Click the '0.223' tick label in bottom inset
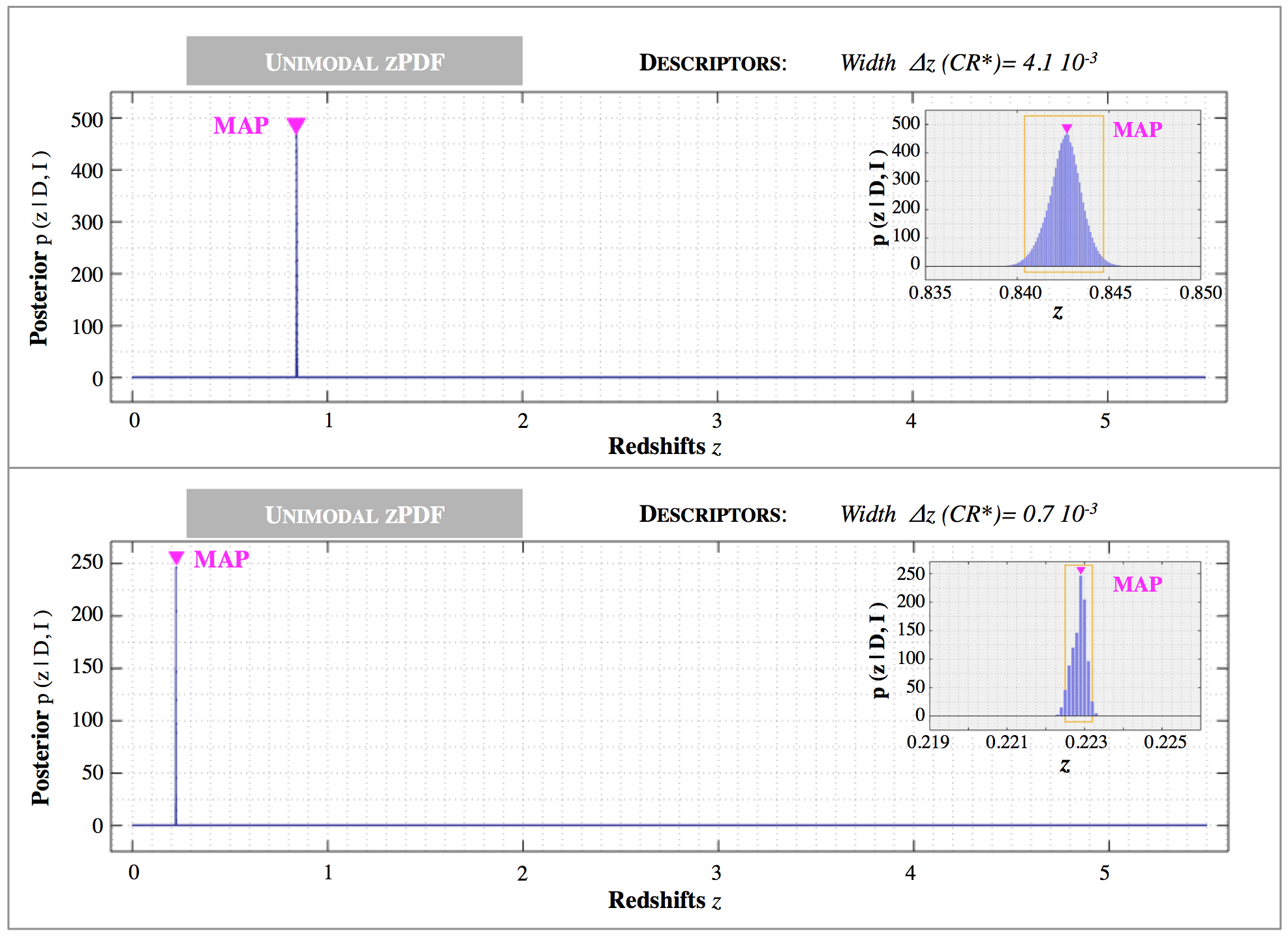1288x938 pixels. pyautogui.click(x=1086, y=742)
